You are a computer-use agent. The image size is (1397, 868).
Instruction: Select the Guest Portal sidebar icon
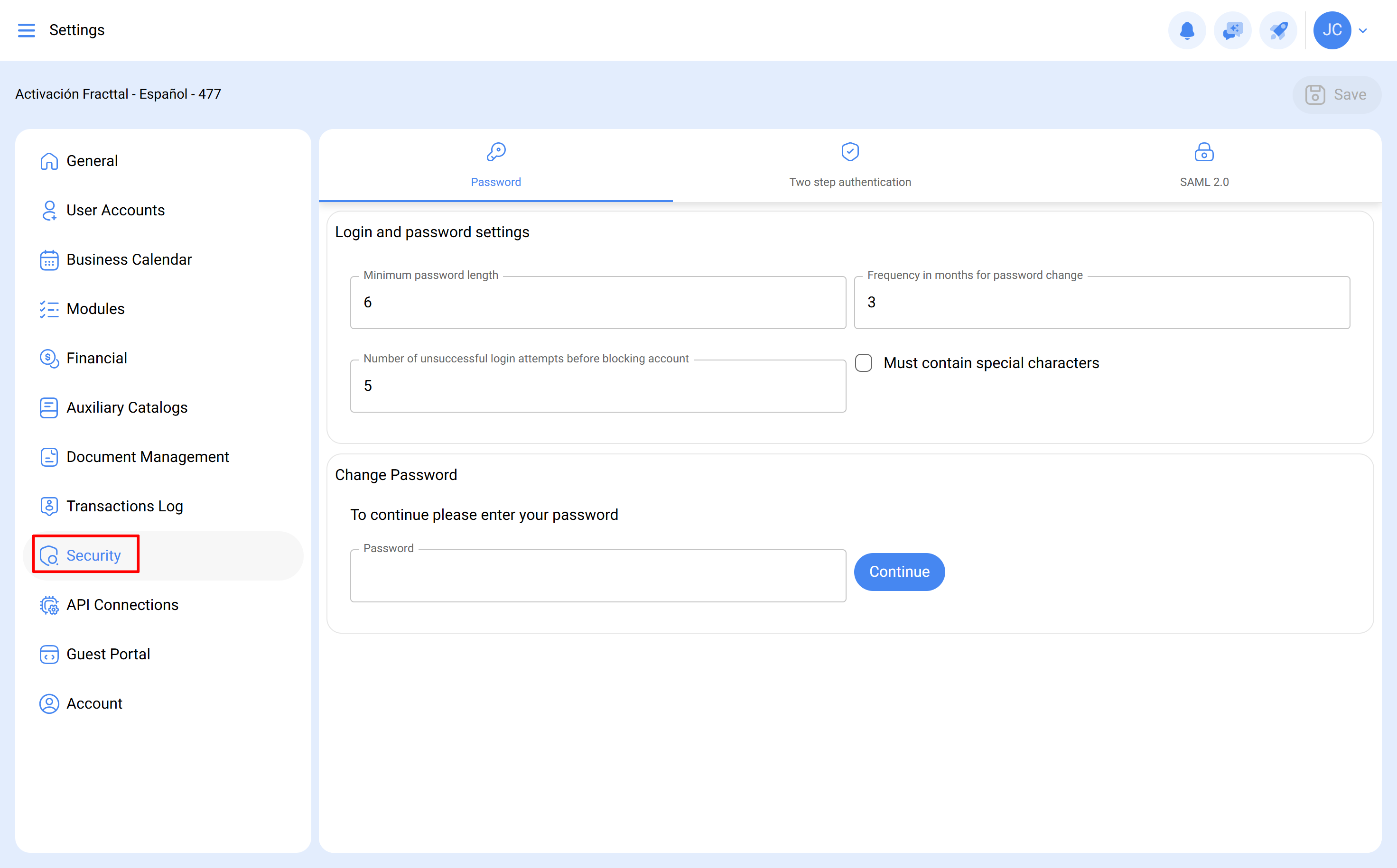49,654
